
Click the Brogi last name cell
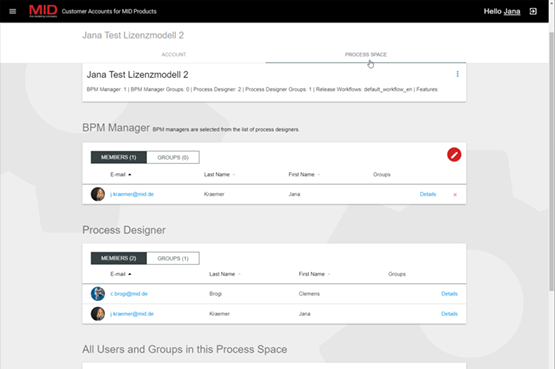click(215, 294)
